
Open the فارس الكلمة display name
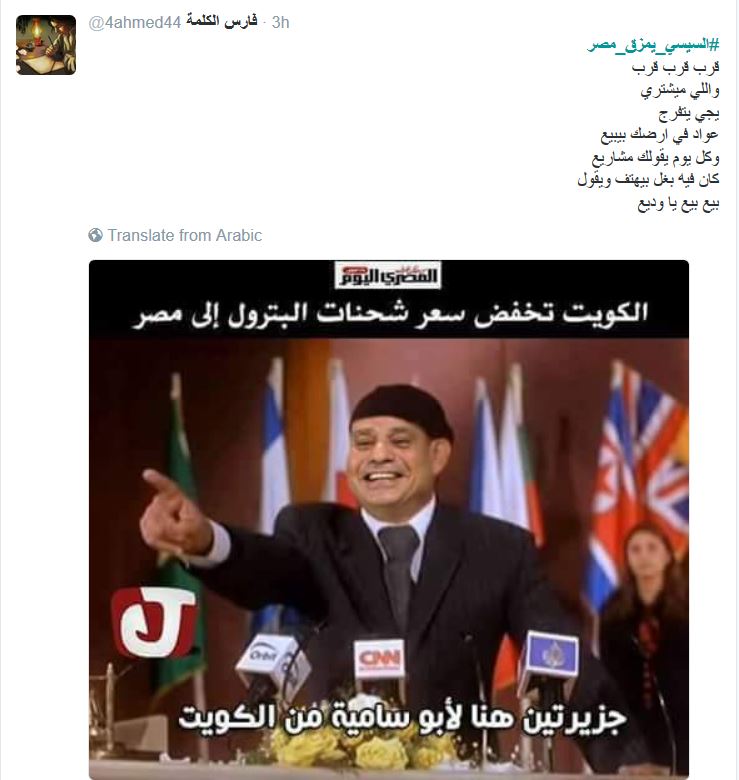[x=222, y=21]
